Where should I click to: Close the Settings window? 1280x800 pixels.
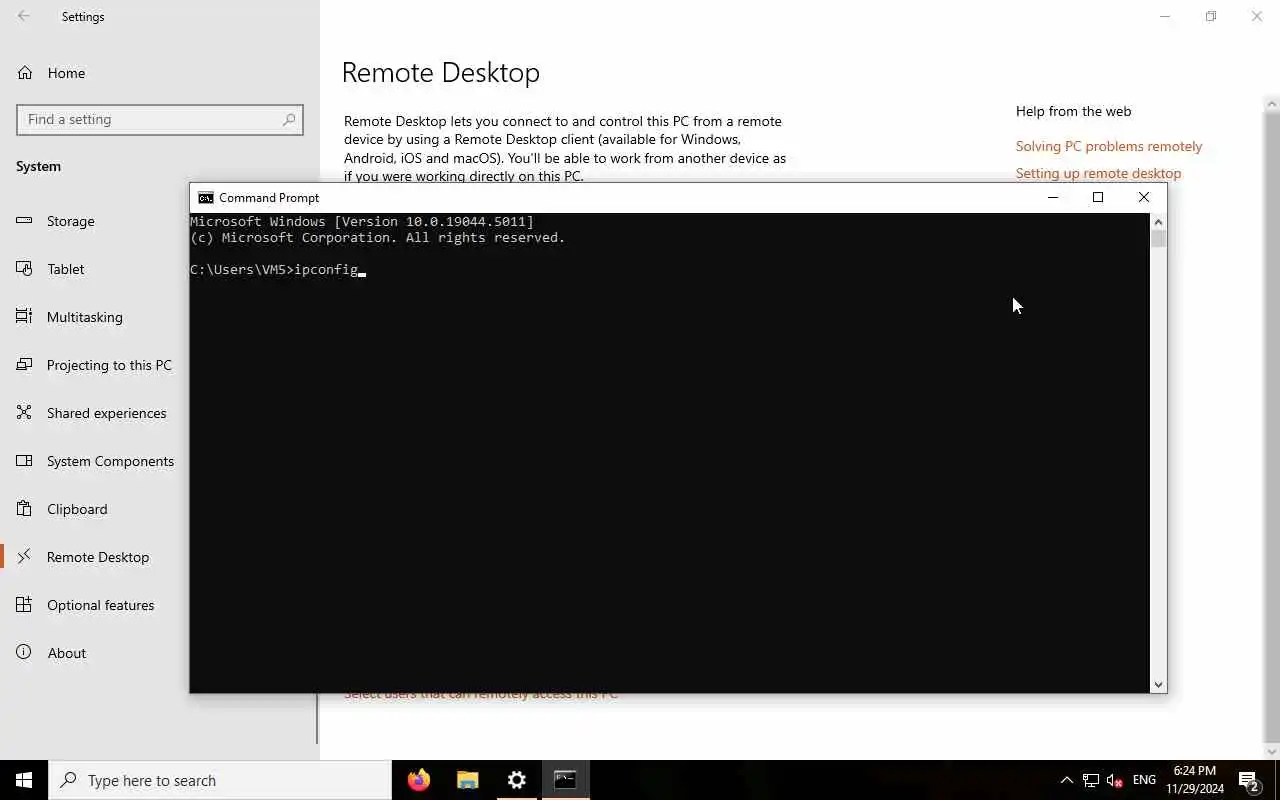tap(1257, 16)
